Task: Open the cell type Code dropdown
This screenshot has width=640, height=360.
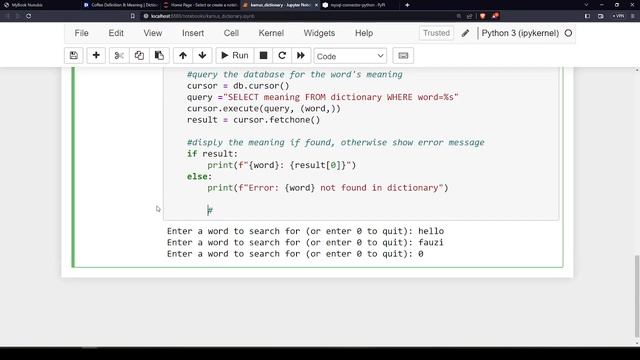Action: click(x=350, y=56)
